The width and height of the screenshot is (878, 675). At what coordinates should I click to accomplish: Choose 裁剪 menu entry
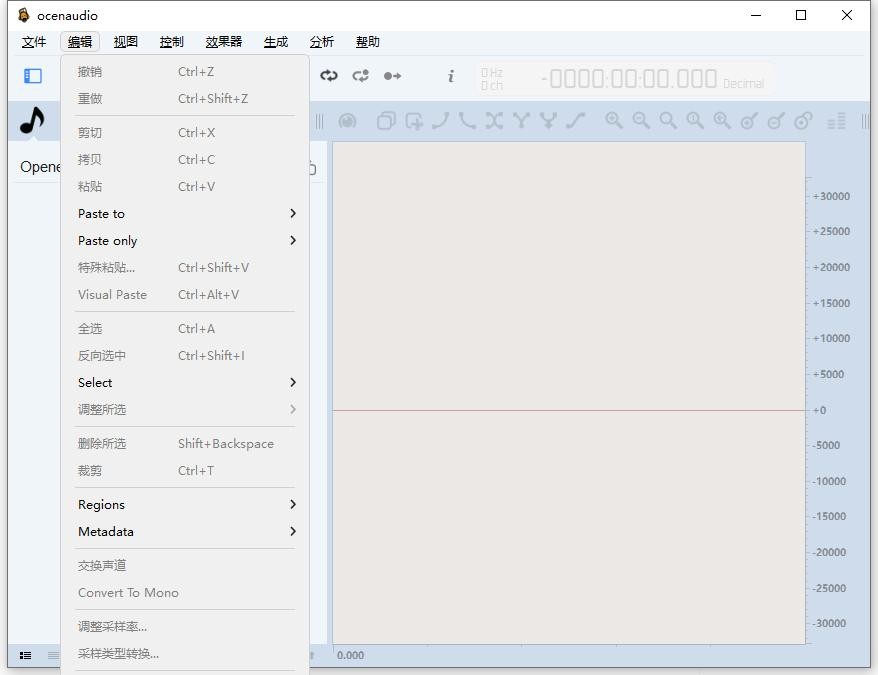[x=185, y=471]
